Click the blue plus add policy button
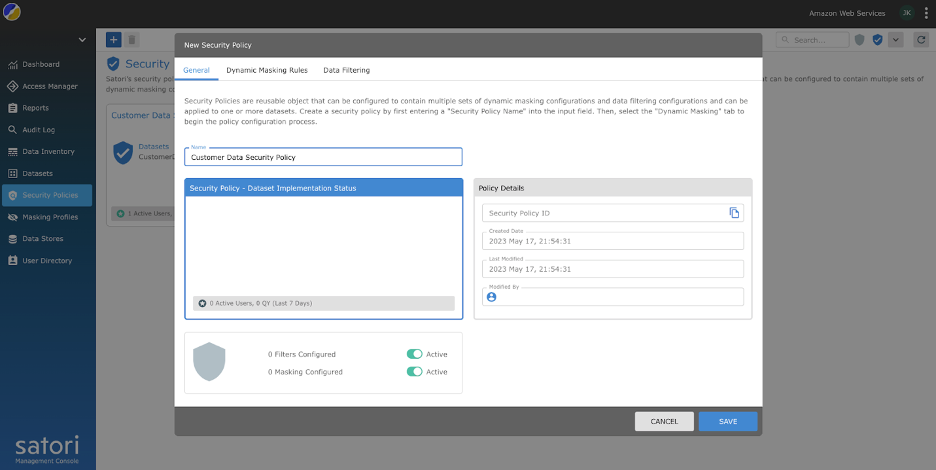This screenshot has width=936, height=470. (113, 39)
